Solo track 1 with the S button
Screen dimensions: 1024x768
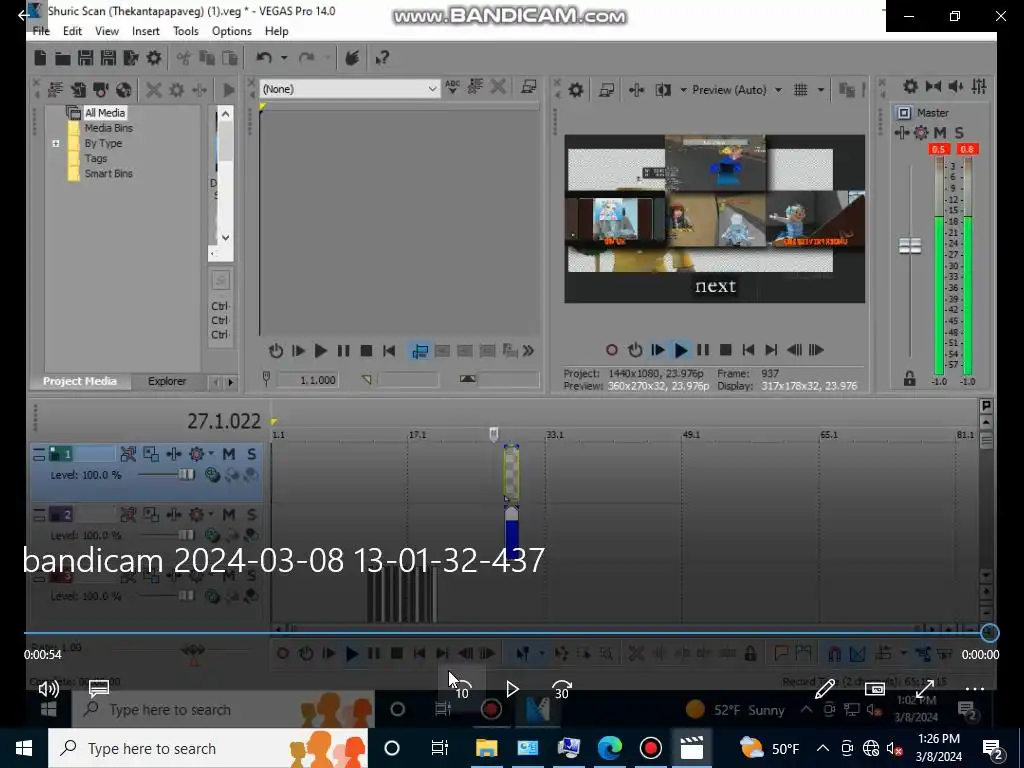251,454
